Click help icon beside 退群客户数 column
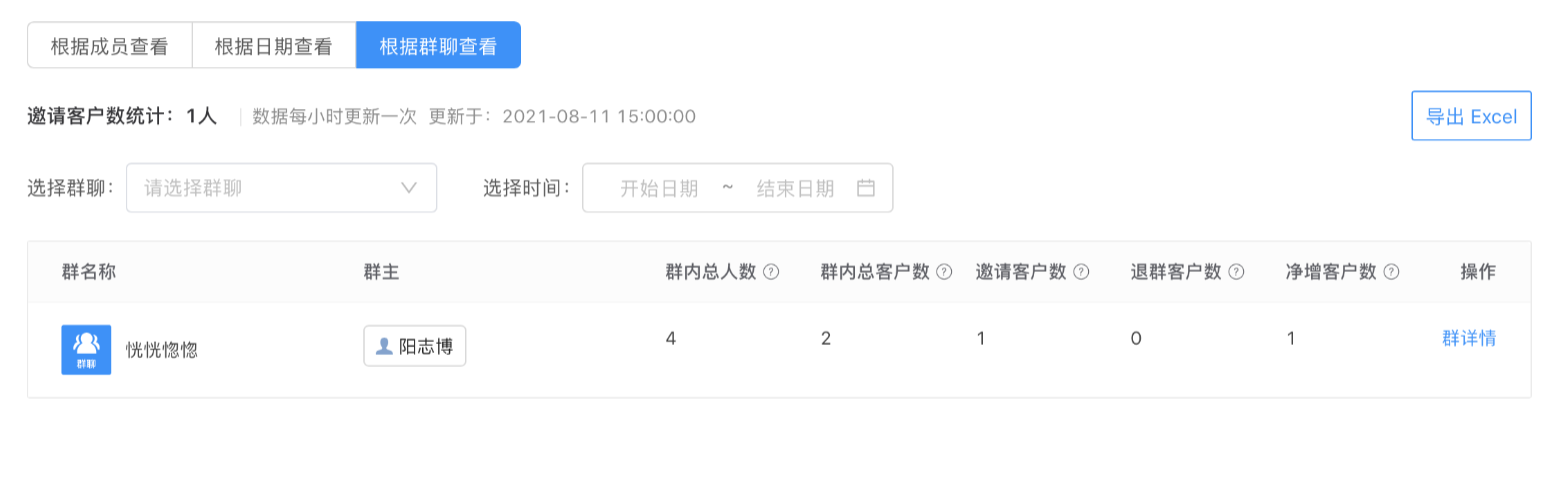The width and height of the screenshot is (1556, 477). tap(1236, 272)
